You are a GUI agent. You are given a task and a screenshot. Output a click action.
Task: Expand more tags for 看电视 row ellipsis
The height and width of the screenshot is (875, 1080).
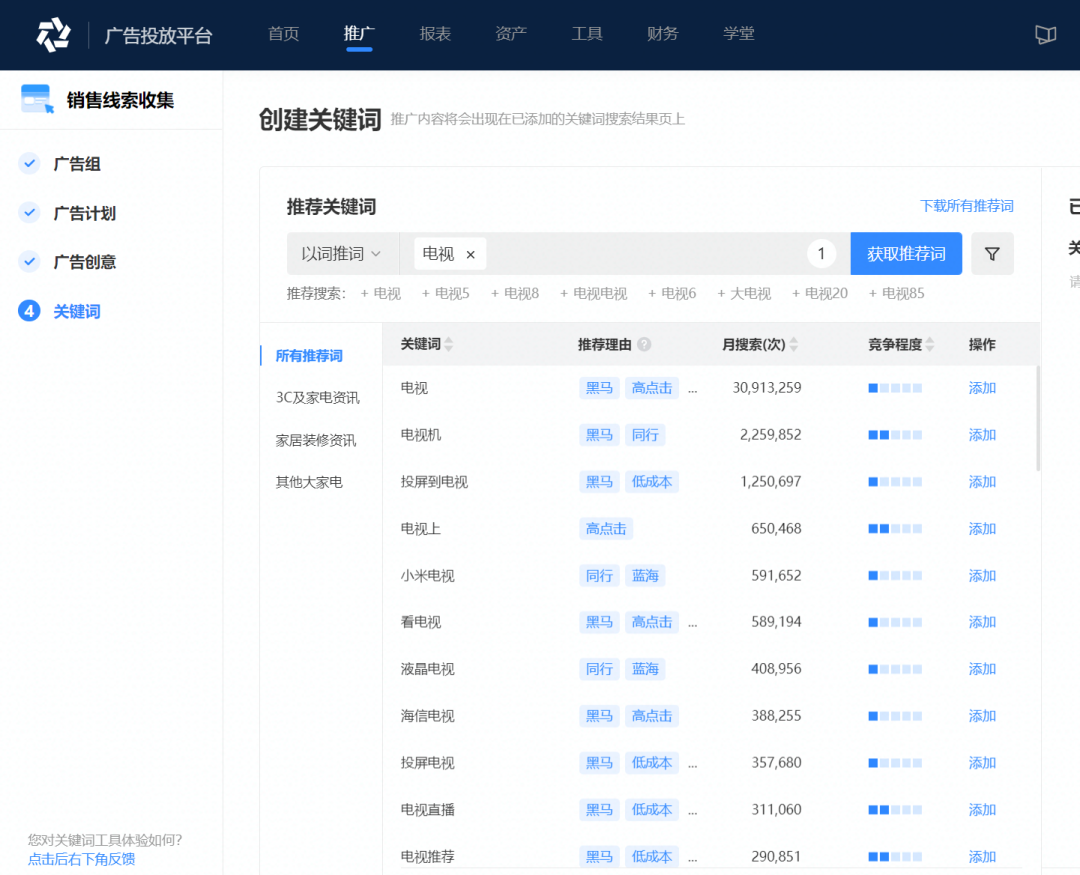693,622
